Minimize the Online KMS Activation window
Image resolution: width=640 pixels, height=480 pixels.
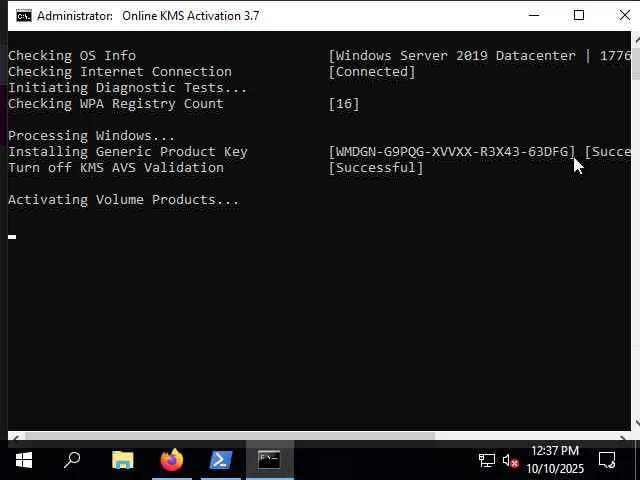[x=534, y=16]
